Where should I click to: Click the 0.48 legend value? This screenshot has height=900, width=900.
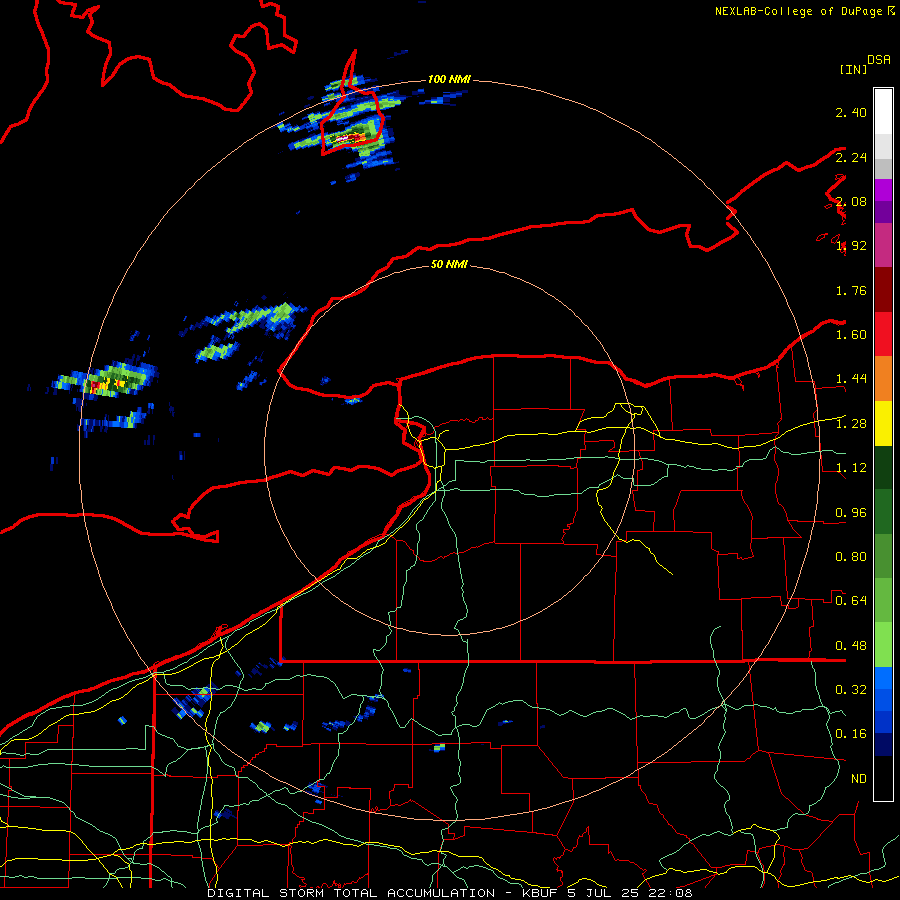click(851, 646)
